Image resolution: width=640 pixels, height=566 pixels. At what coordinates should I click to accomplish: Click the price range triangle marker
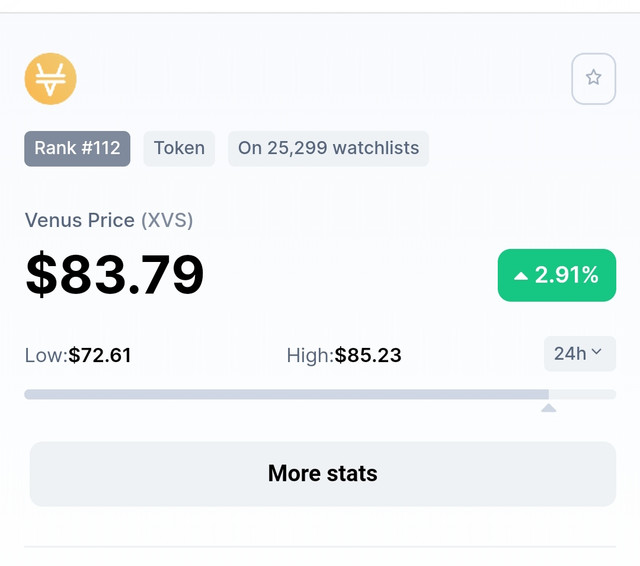pos(549,408)
